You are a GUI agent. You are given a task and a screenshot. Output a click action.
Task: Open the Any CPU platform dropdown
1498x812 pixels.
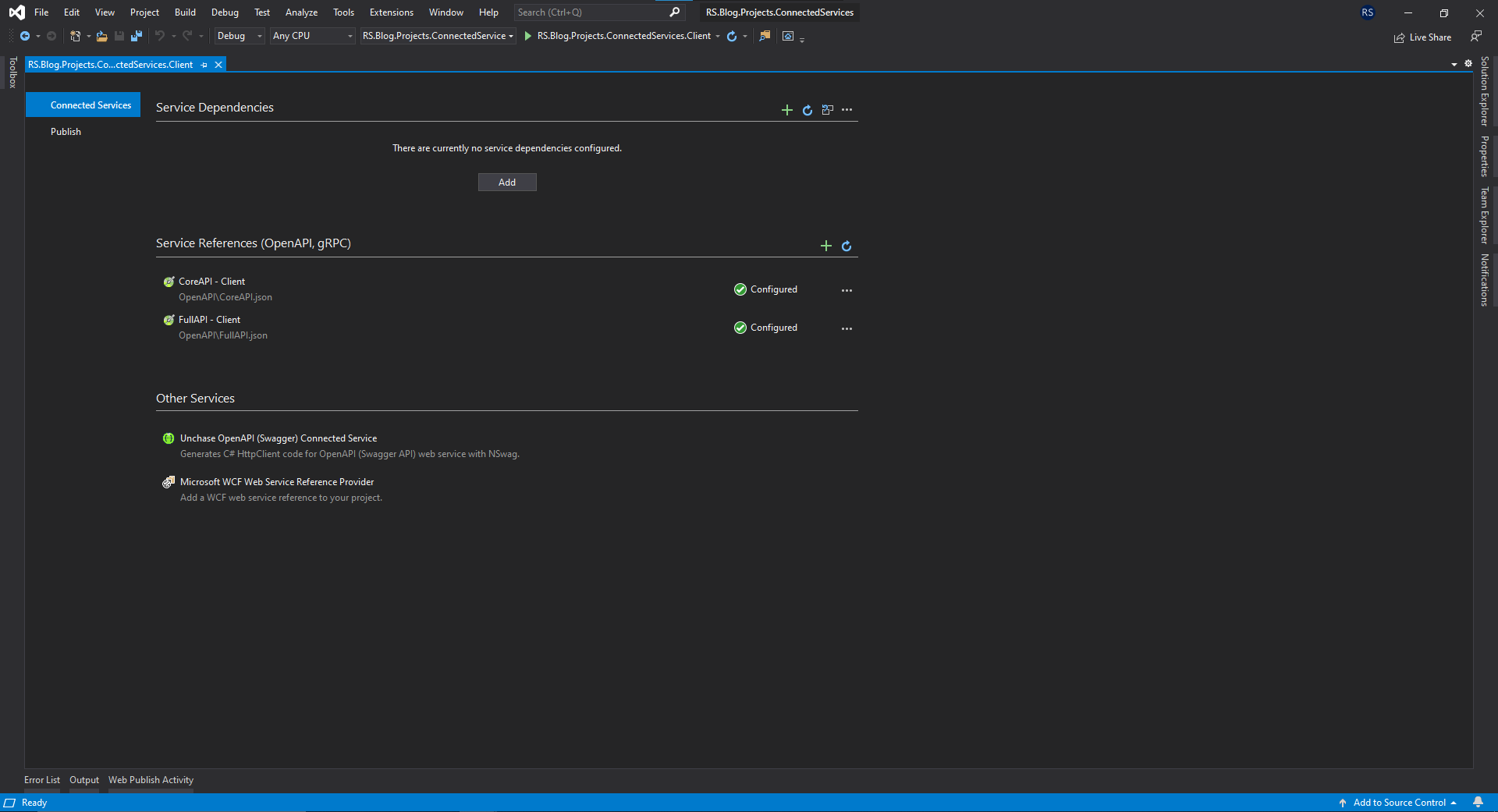click(x=313, y=36)
